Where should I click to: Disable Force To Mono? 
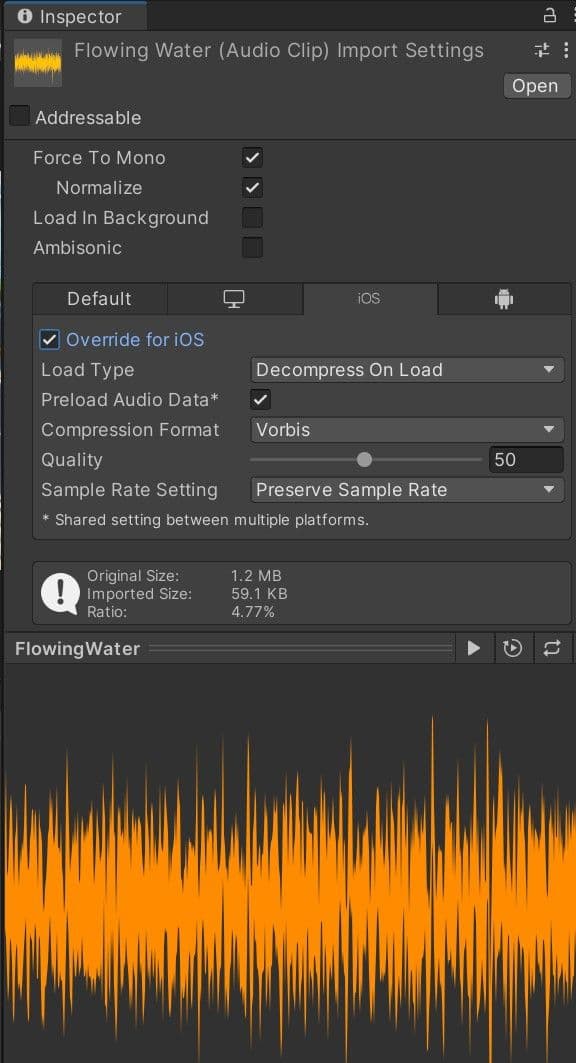click(251, 157)
